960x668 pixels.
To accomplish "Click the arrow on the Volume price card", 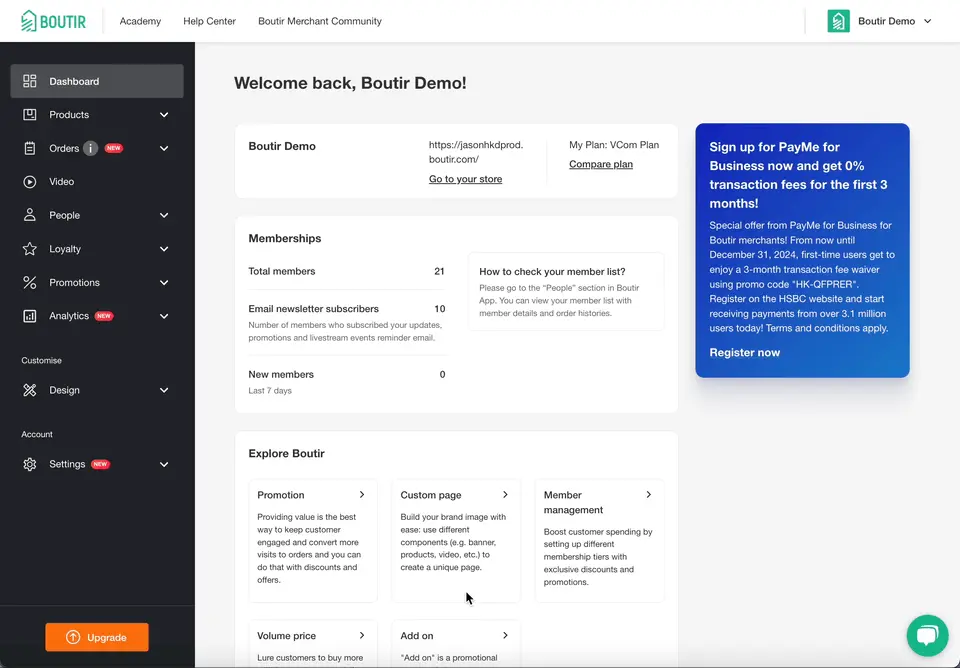I will tap(362, 635).
